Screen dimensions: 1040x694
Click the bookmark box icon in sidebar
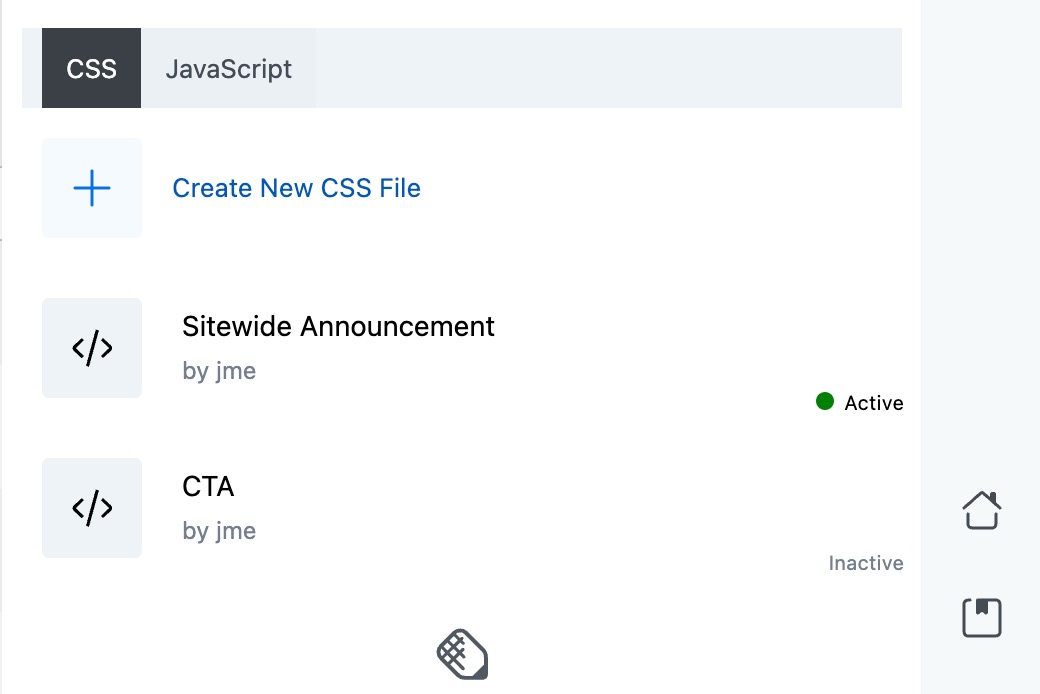point(981,618)
